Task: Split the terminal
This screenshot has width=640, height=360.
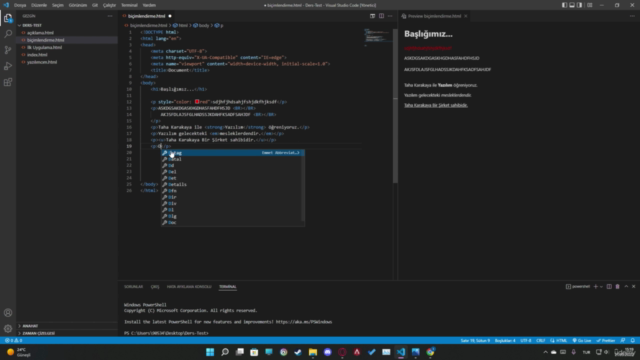Action: point(609,287)
